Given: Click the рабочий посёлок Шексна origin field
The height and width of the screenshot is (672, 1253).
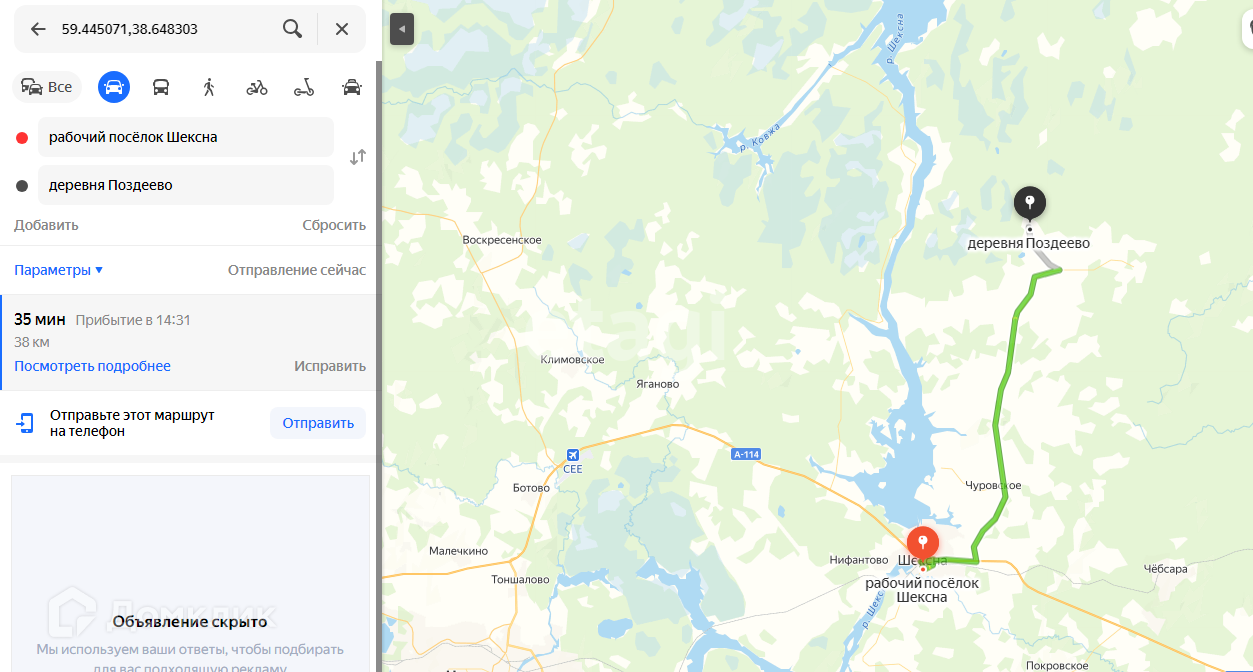Looking at the screenshot, I should (186, 137).
